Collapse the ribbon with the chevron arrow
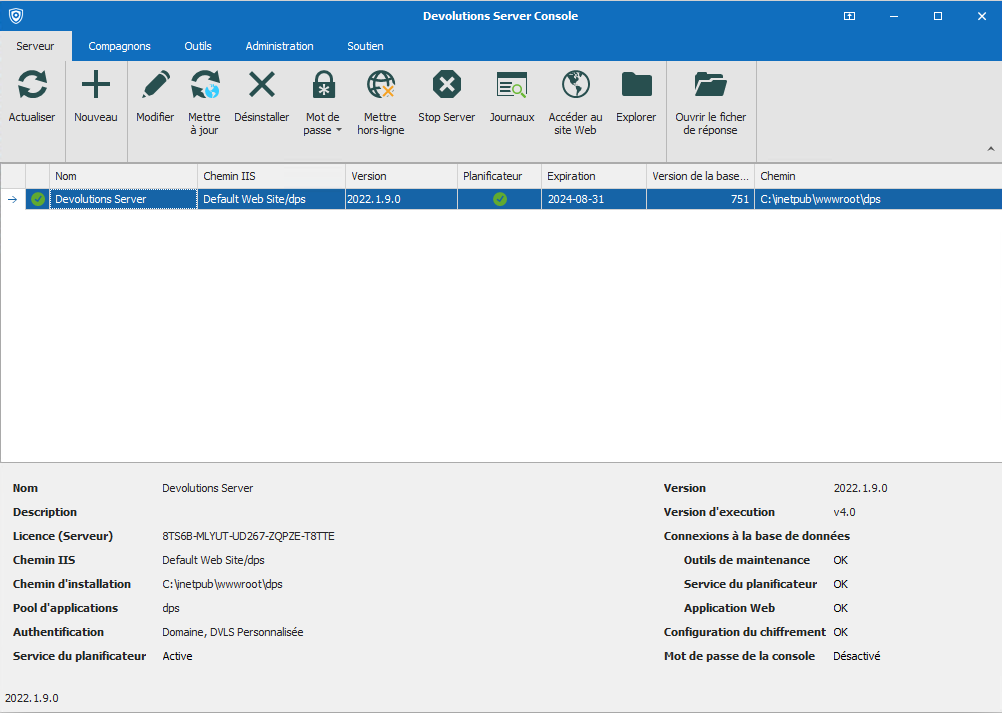Viewport: 1002px width, 713px height. (991, 149)
